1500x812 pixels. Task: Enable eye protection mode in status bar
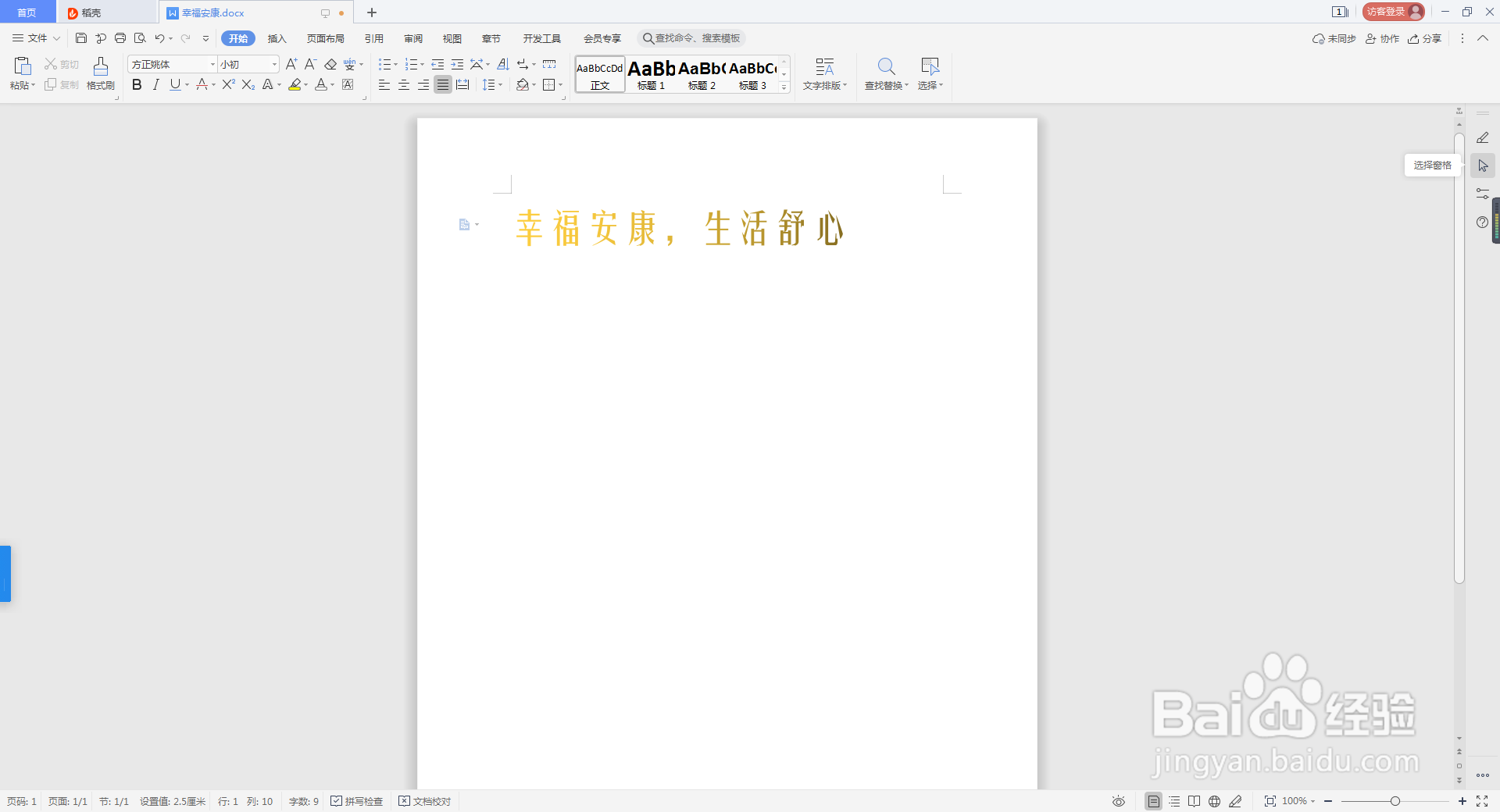pos(1117,801)
